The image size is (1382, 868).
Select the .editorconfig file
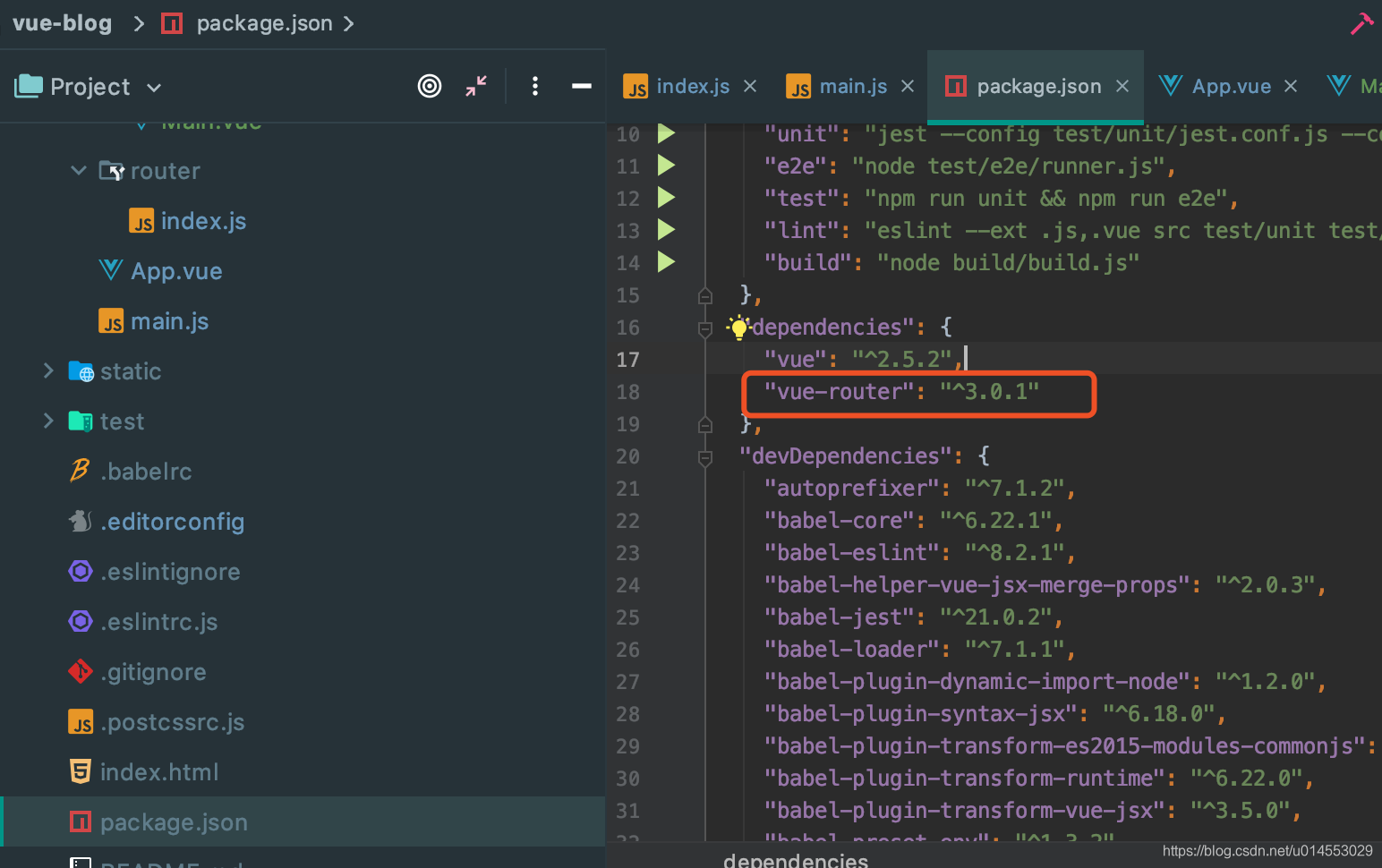click(x=172, y=521)
